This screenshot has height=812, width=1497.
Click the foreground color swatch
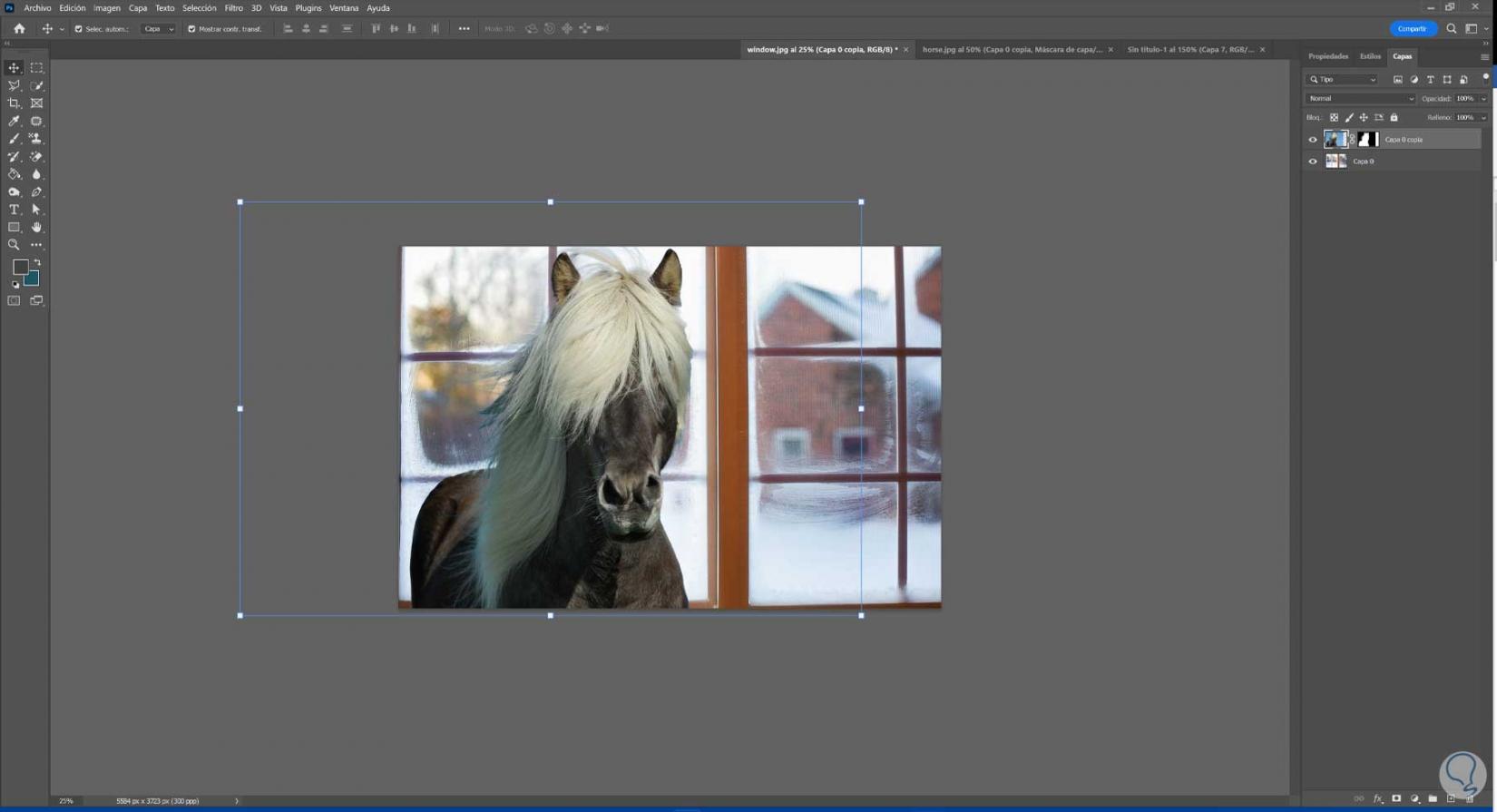coord(20,267)
